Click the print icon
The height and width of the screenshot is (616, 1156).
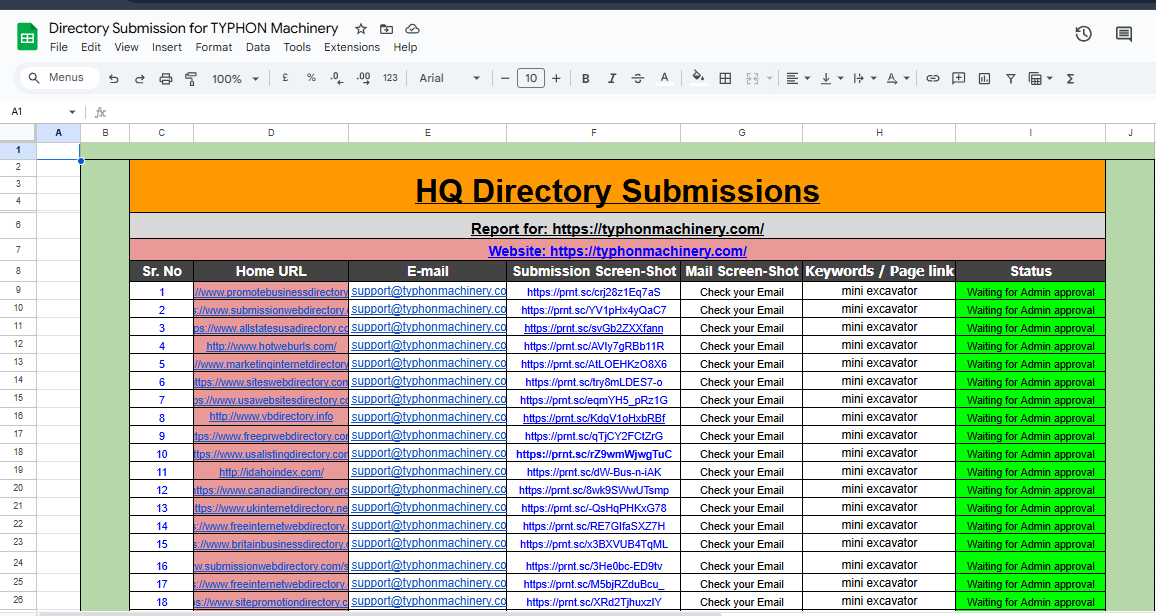[x=166, y=78]
